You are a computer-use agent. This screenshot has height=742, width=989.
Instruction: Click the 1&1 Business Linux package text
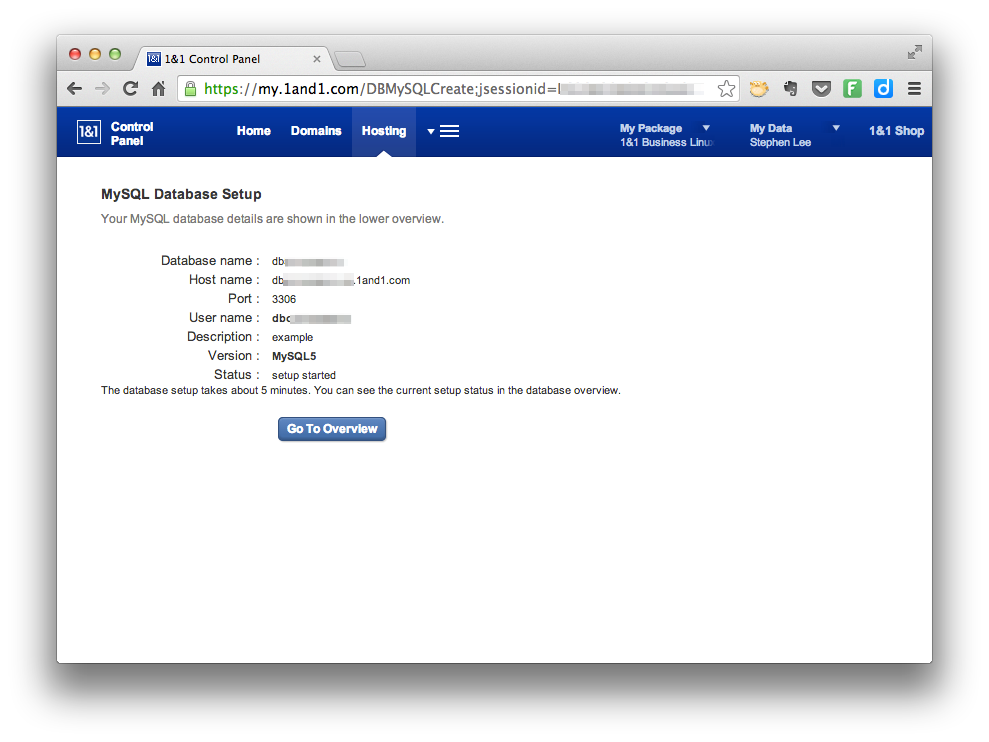coord(666,143)
